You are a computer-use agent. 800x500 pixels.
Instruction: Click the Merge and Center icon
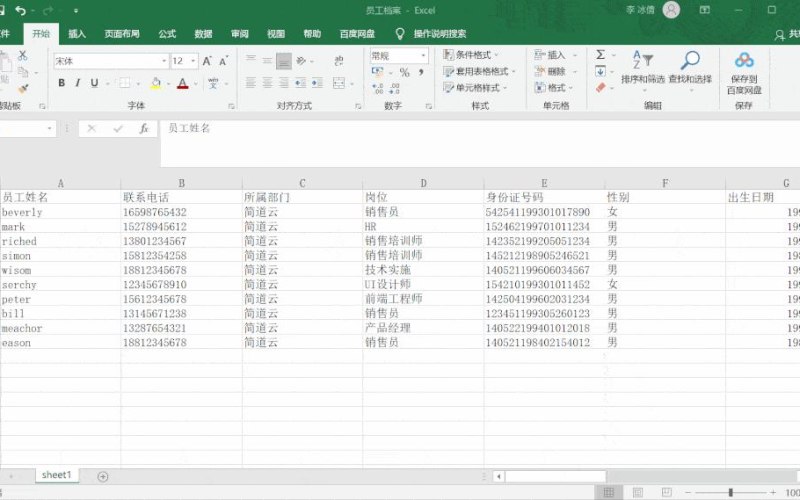339,83
